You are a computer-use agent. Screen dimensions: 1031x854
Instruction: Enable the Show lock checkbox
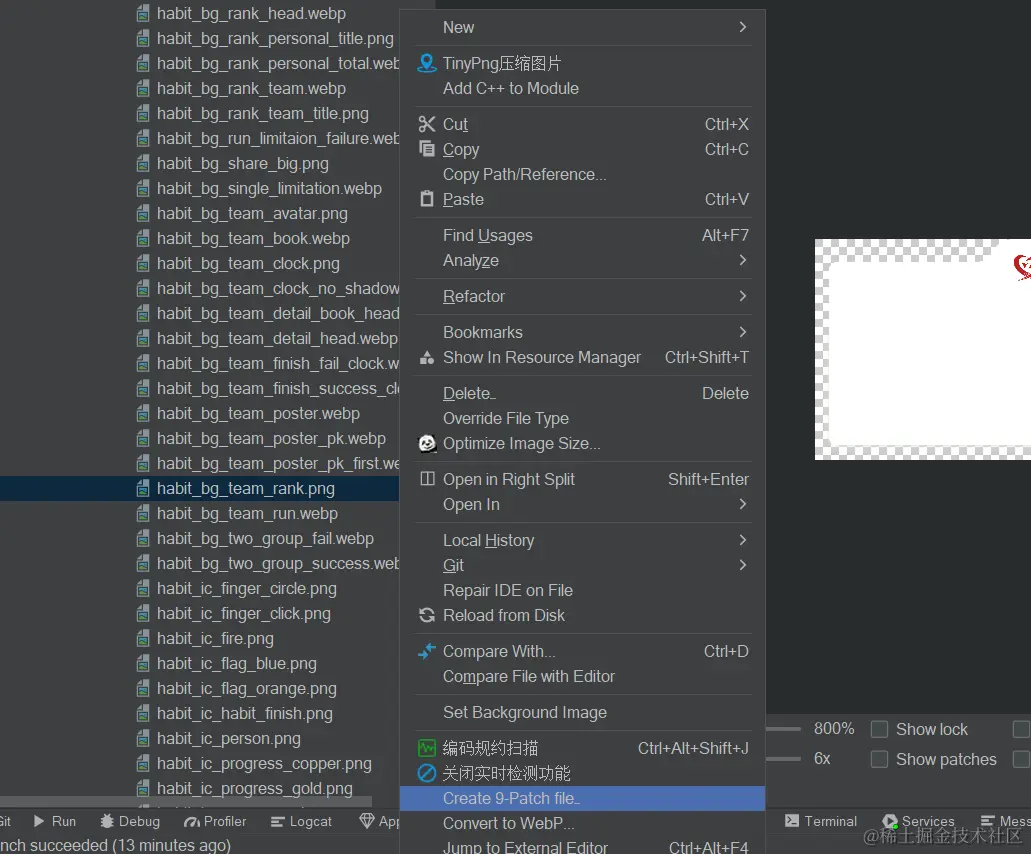click(x=879, y=729)
